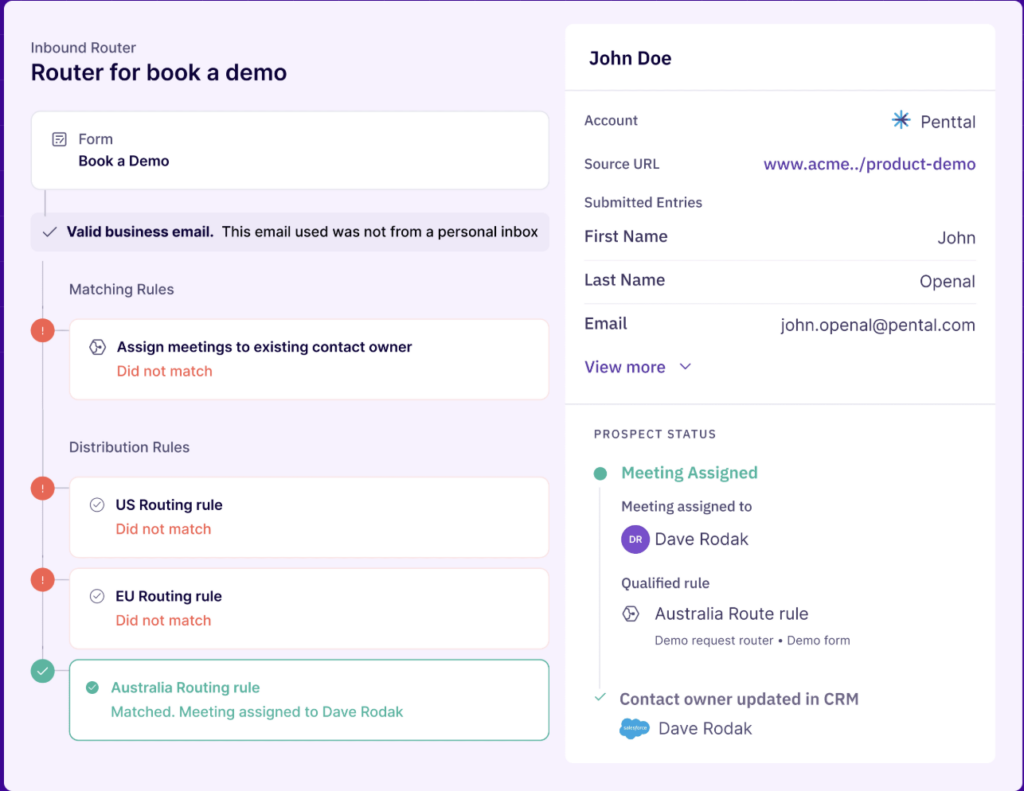Image resolution: width=1024 pixels, height=791 pixels.
Task: Click the filled check inside Australia Routing rule card
Action: click(95, 688)
